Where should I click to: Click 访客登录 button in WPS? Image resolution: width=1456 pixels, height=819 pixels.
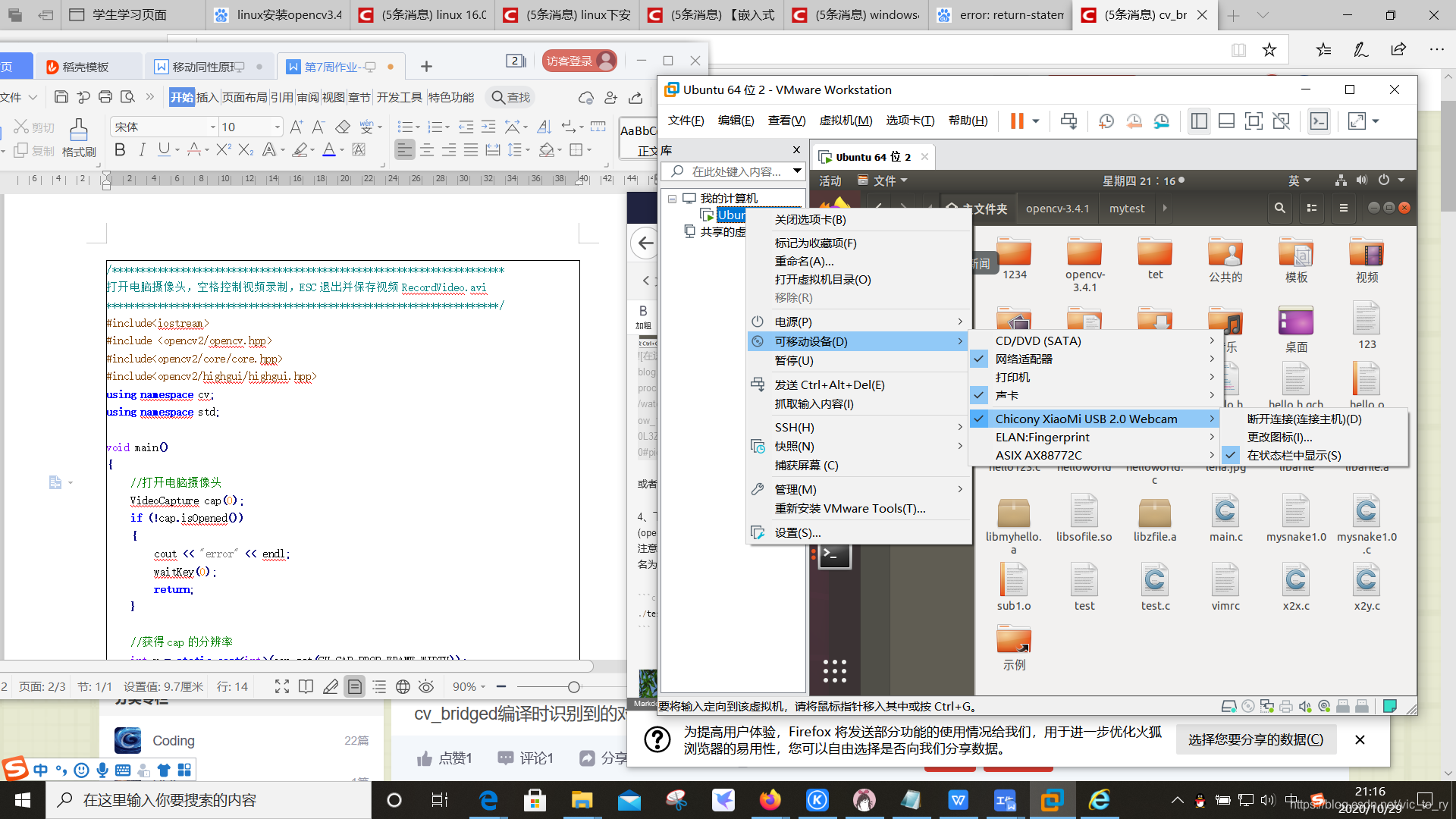(579, 61)
